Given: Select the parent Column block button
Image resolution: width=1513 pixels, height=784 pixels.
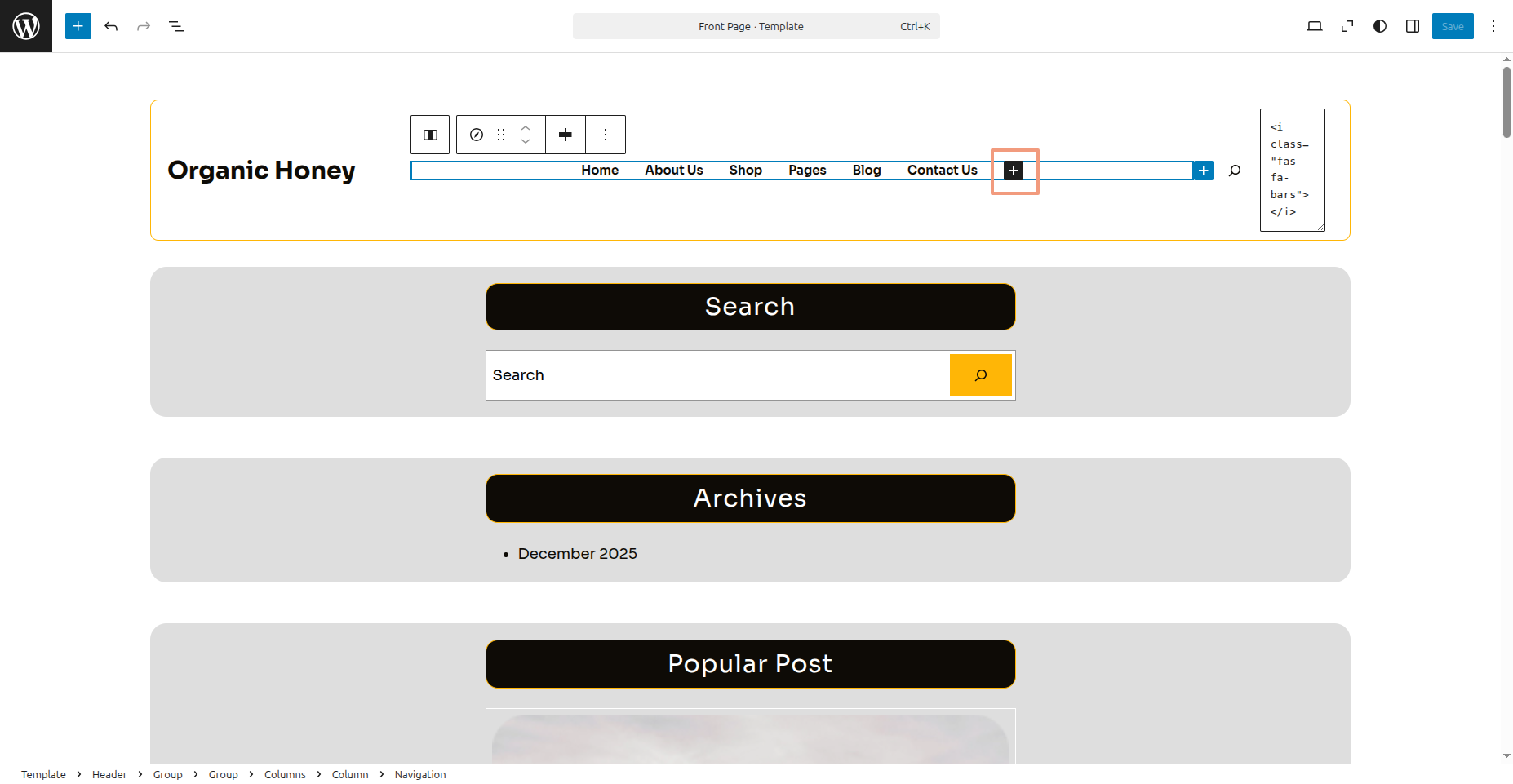Looking at the screenshot, I should (430, 135).
